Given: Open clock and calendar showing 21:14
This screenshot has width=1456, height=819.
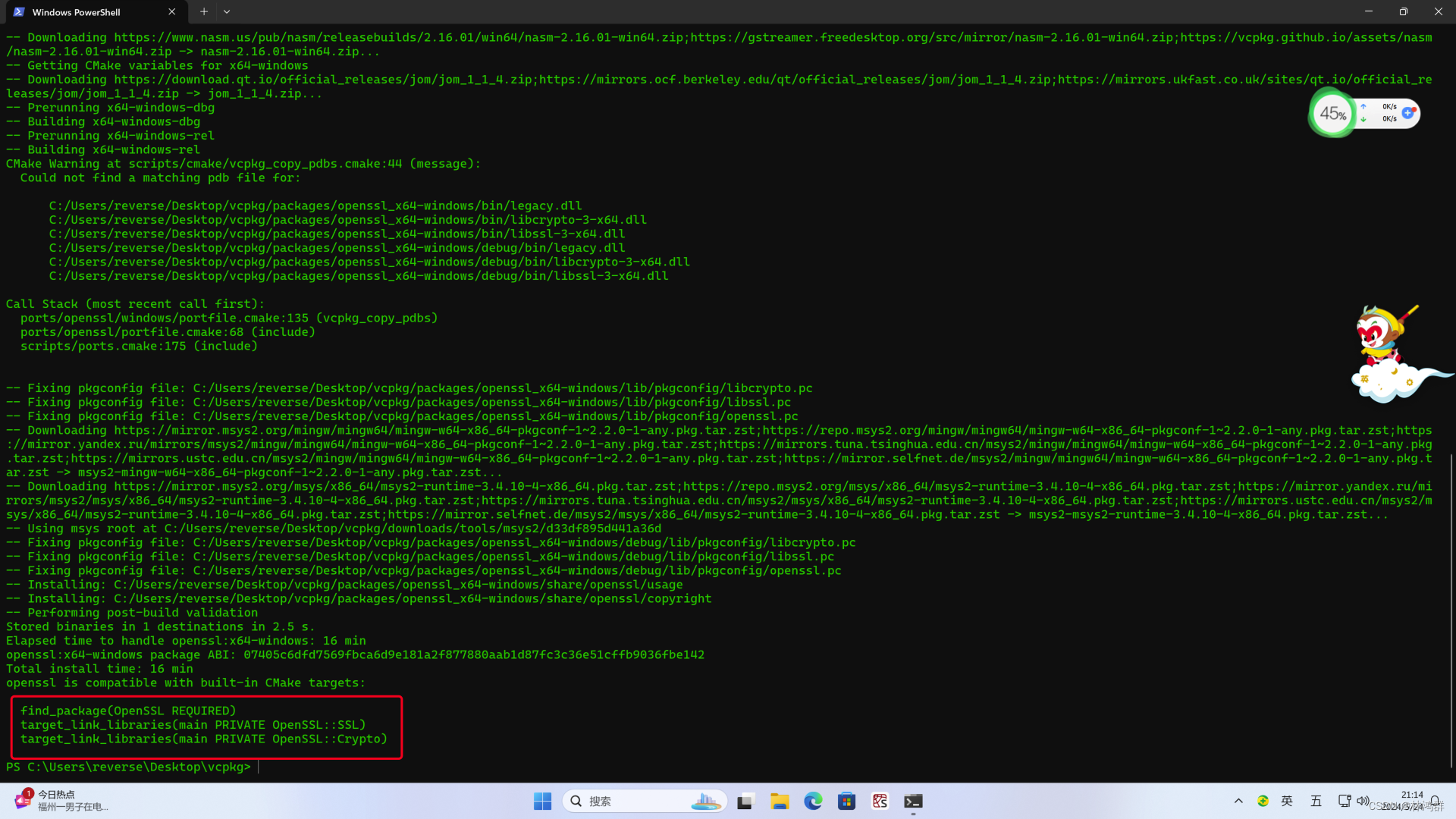Looking at the screenshot, I should click(1402, 801).
